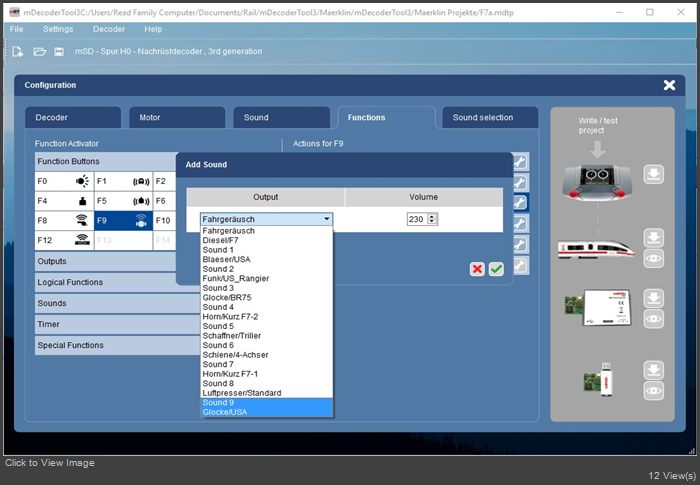Switch to the Sound tab
This screenshot has width=700, height=485.
281,117
